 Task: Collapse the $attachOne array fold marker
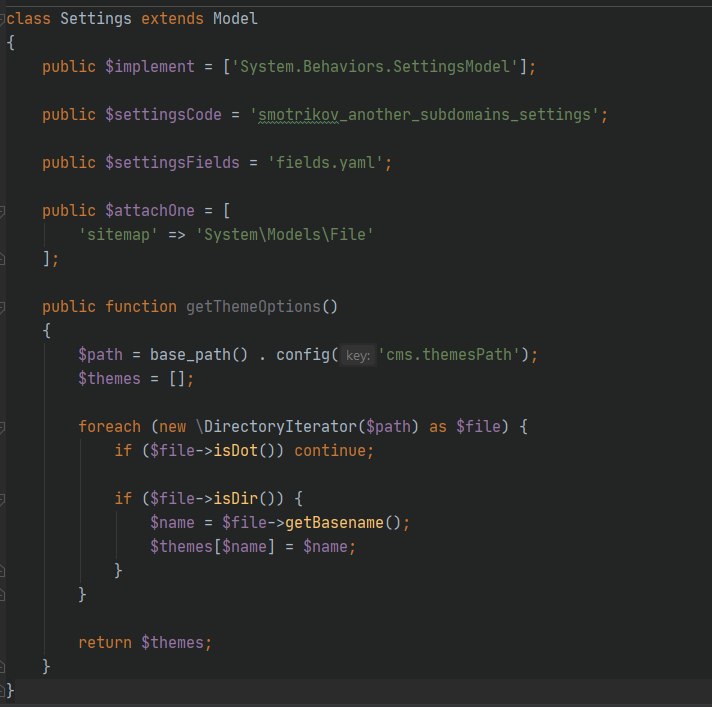(2, 211)
